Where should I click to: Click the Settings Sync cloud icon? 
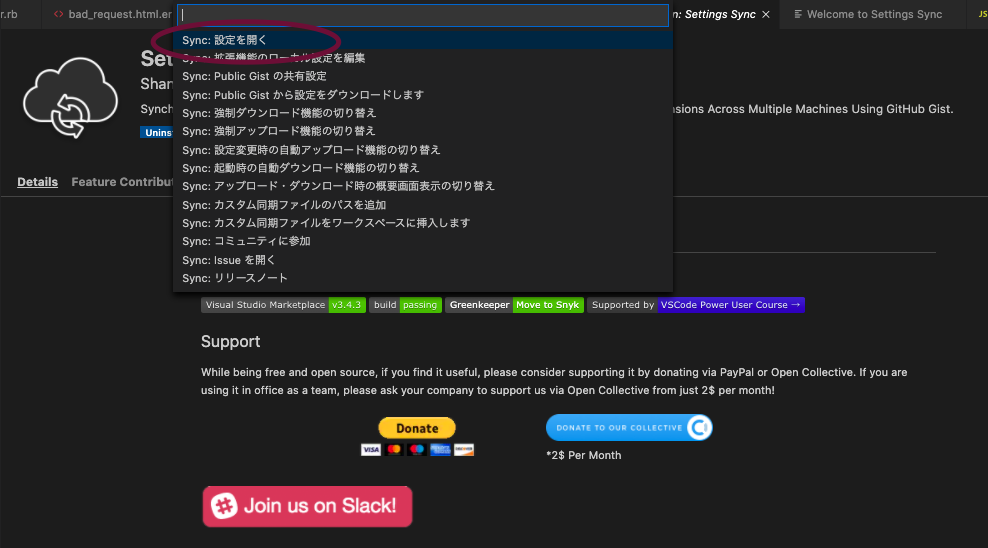70,98
